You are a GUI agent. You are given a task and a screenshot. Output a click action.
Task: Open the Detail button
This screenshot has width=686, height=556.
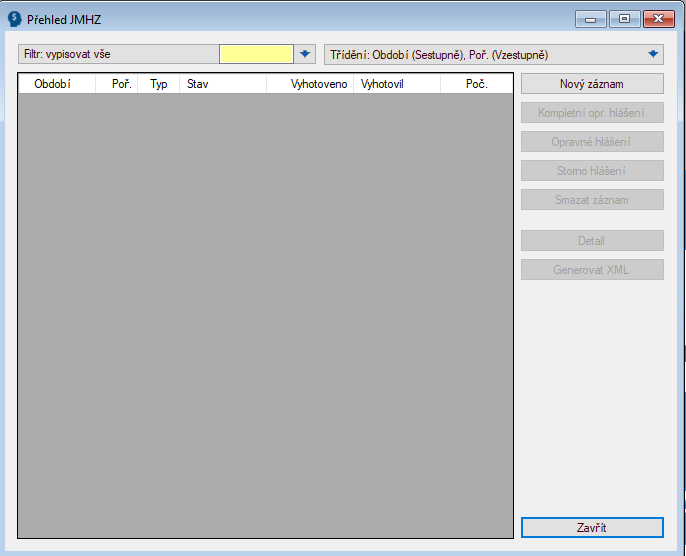(592, 241)
